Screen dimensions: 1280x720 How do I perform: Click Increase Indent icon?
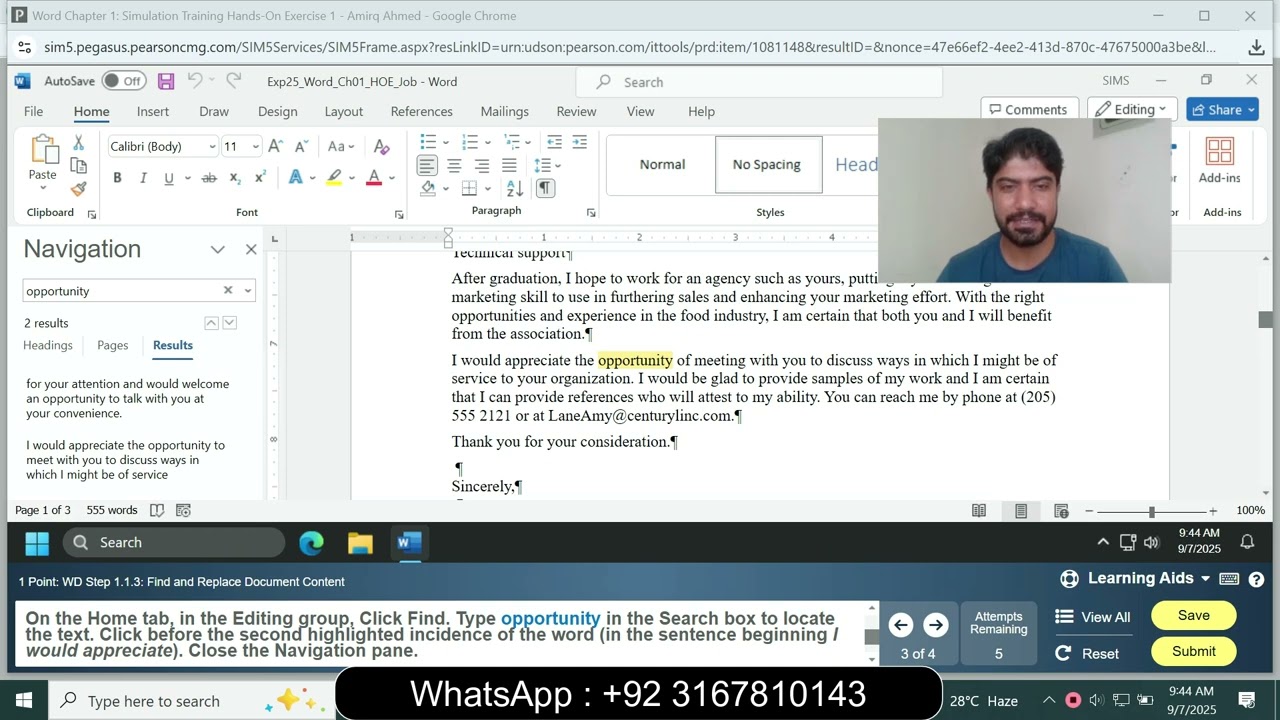[x=580, y=142]
